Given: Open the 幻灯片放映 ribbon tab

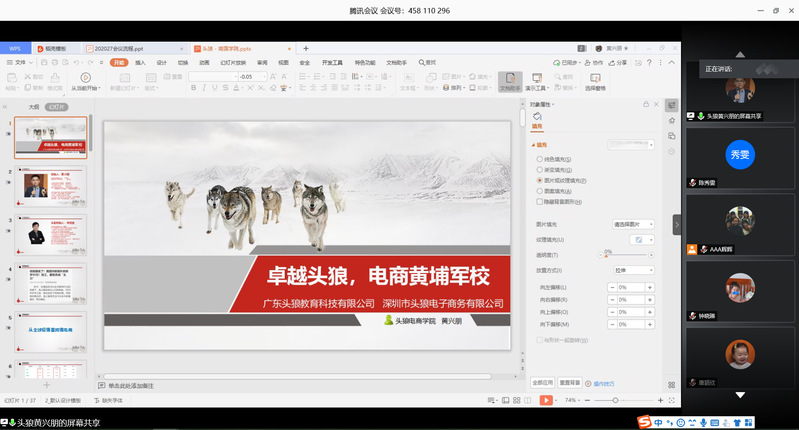Looking at the screenshot, I should pyautogui.click(x=233, y=63).
